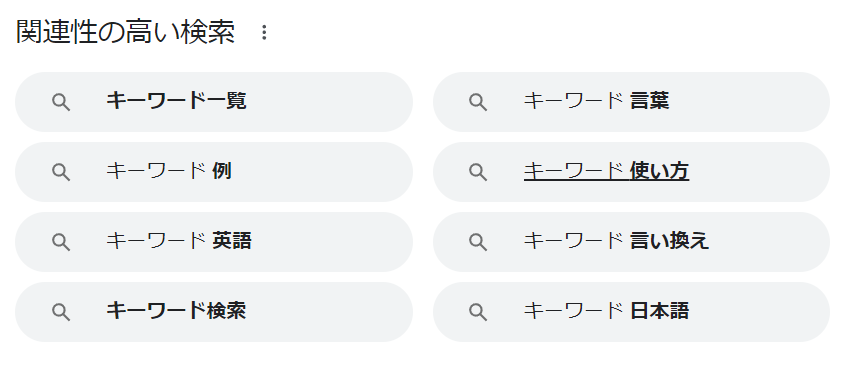Click the bold 日本語 word in suggestion

click(660, 311)
